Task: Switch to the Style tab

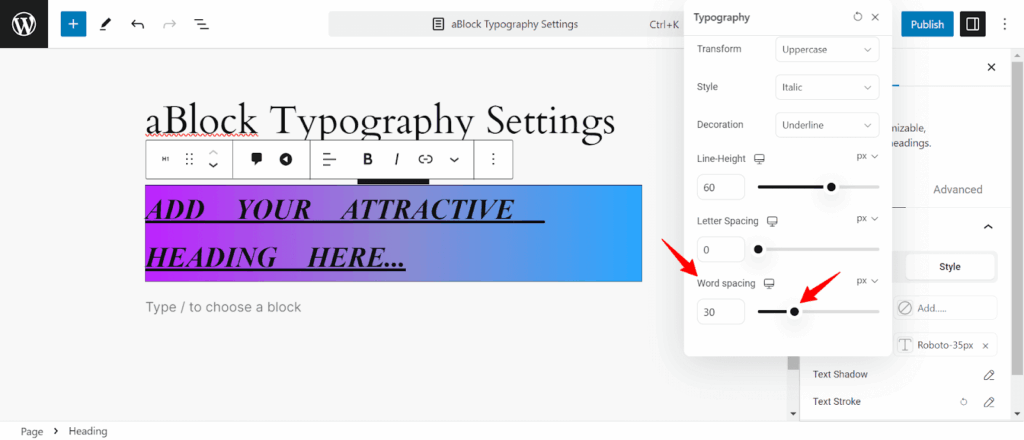Action: (x=950, y=266)
